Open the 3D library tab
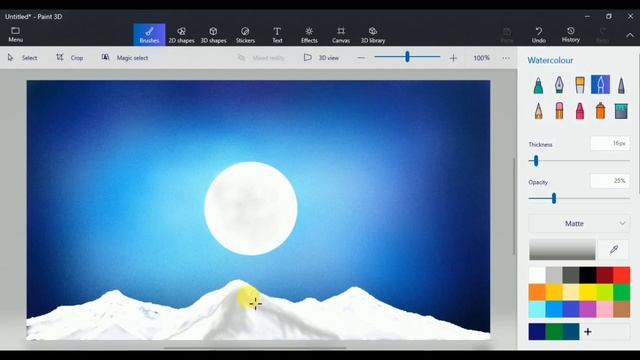This screenshot has height=360, width=640. click(373, 35)
